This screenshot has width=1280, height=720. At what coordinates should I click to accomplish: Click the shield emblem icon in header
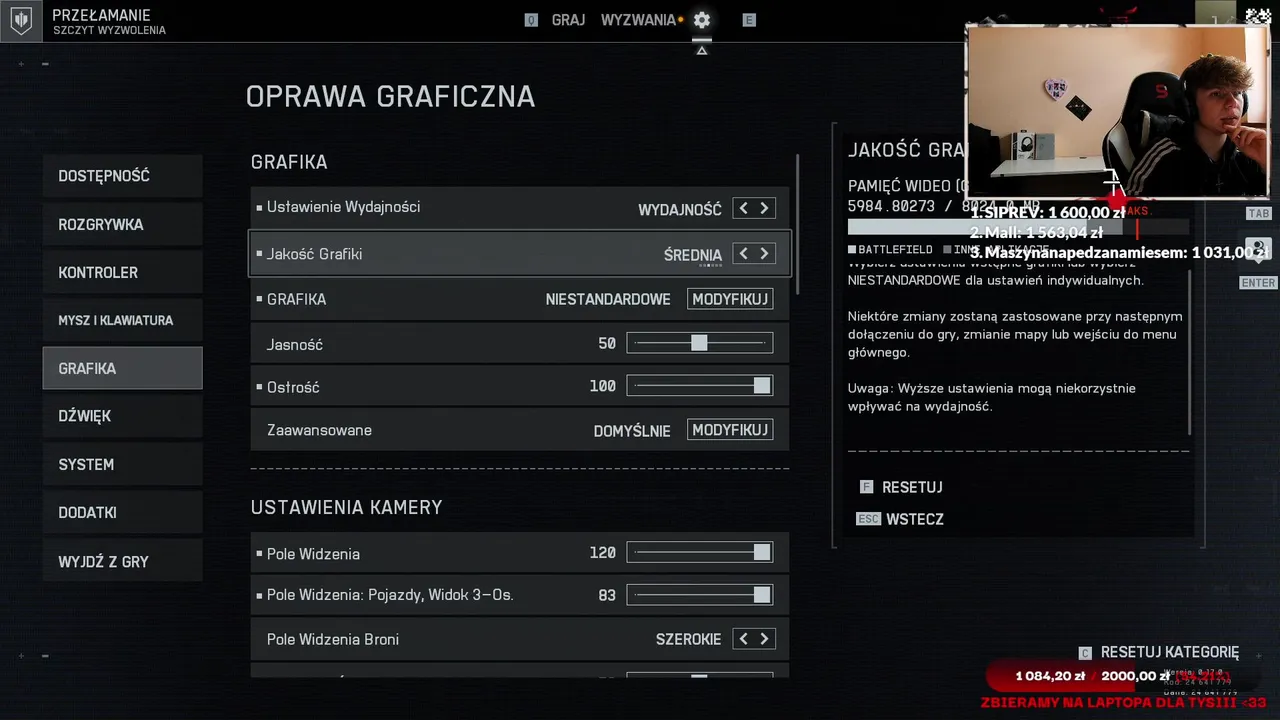(x=21, y=20)
